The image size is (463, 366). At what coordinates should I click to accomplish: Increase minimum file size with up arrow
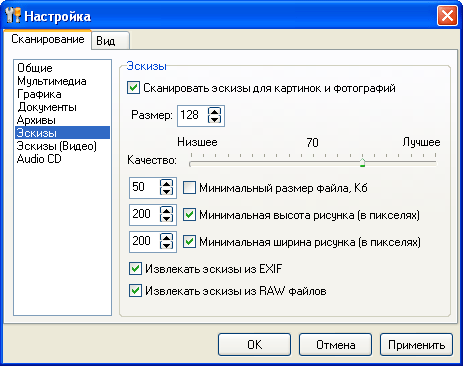pos(166,184)
